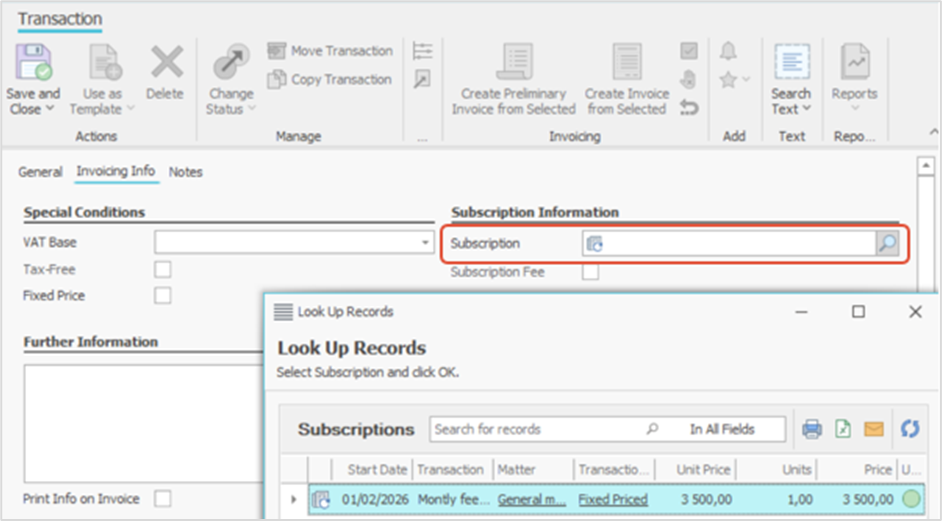Click the Subscription lookup magnifier icon

coord(887,243)
